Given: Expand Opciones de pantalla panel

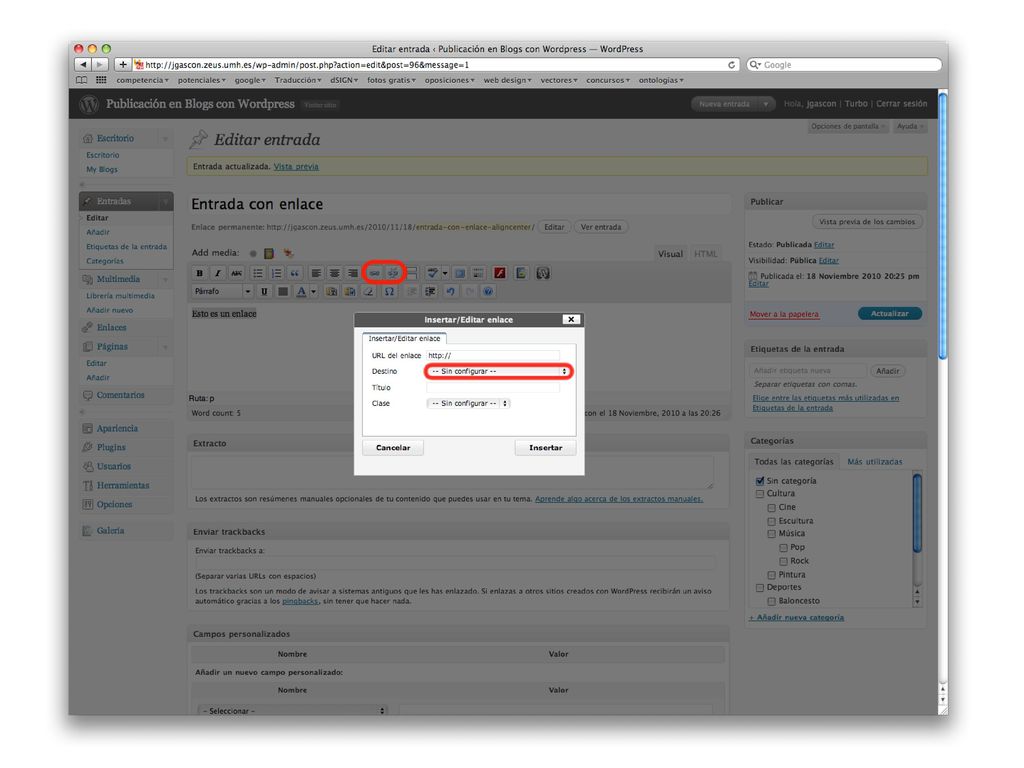Looking at the screenshot, I should coord(848,127).
